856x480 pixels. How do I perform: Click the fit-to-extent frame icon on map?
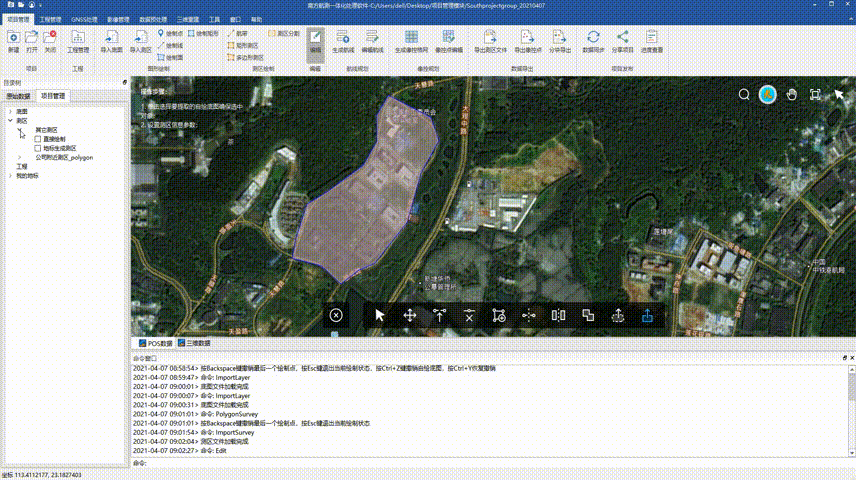tap(815, 94)
